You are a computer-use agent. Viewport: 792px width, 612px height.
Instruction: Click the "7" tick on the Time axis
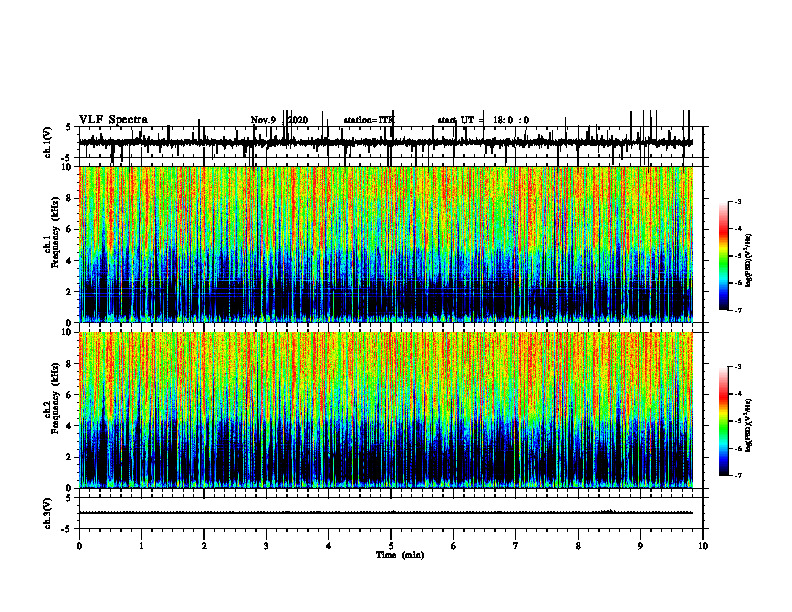pyautogui.click(x=516, y=546)
